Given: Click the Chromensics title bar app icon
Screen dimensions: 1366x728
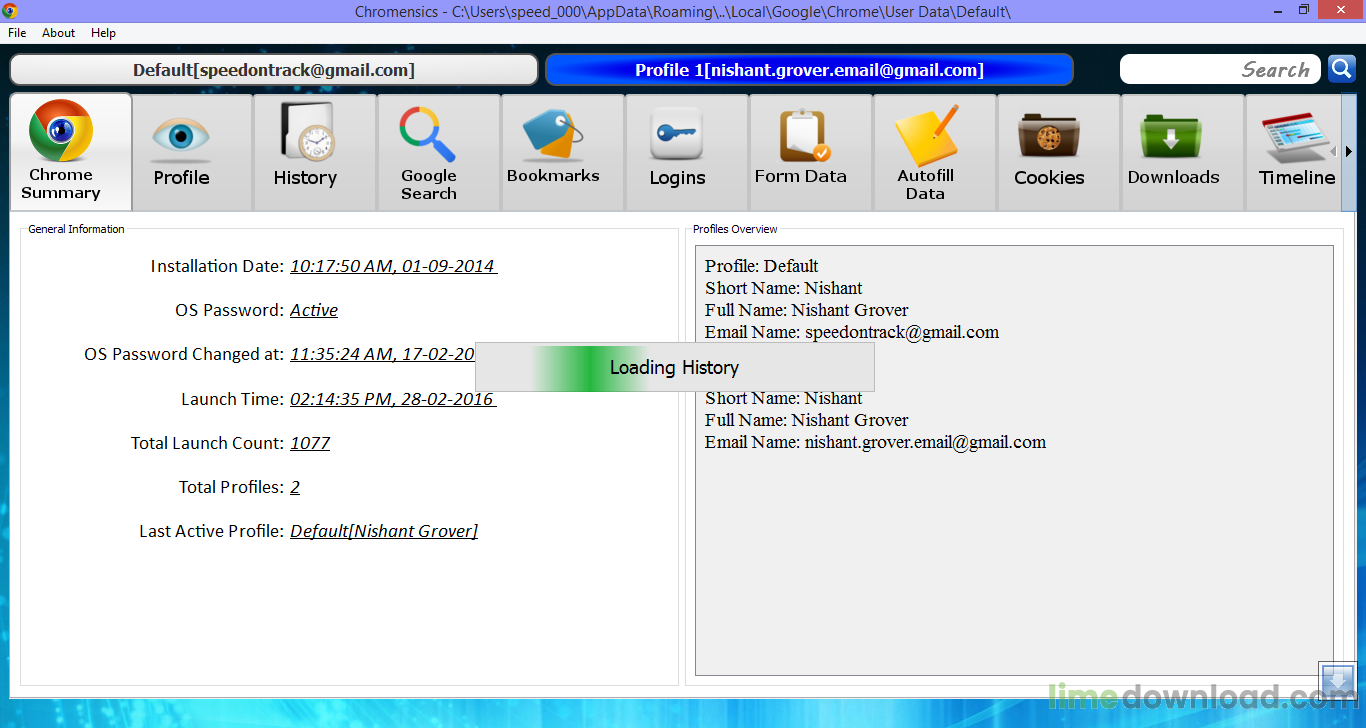Looking at the screenshot, I should click(x=10, y=11).
